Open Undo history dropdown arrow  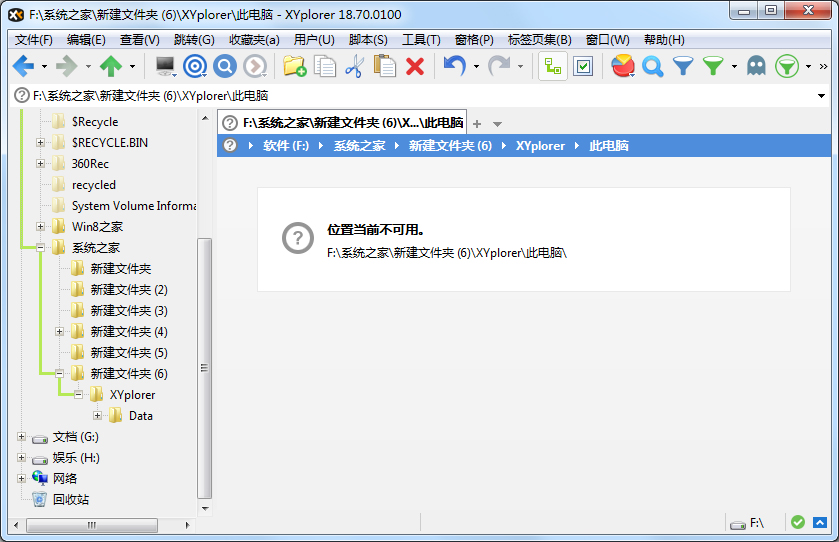pos(476,66)
